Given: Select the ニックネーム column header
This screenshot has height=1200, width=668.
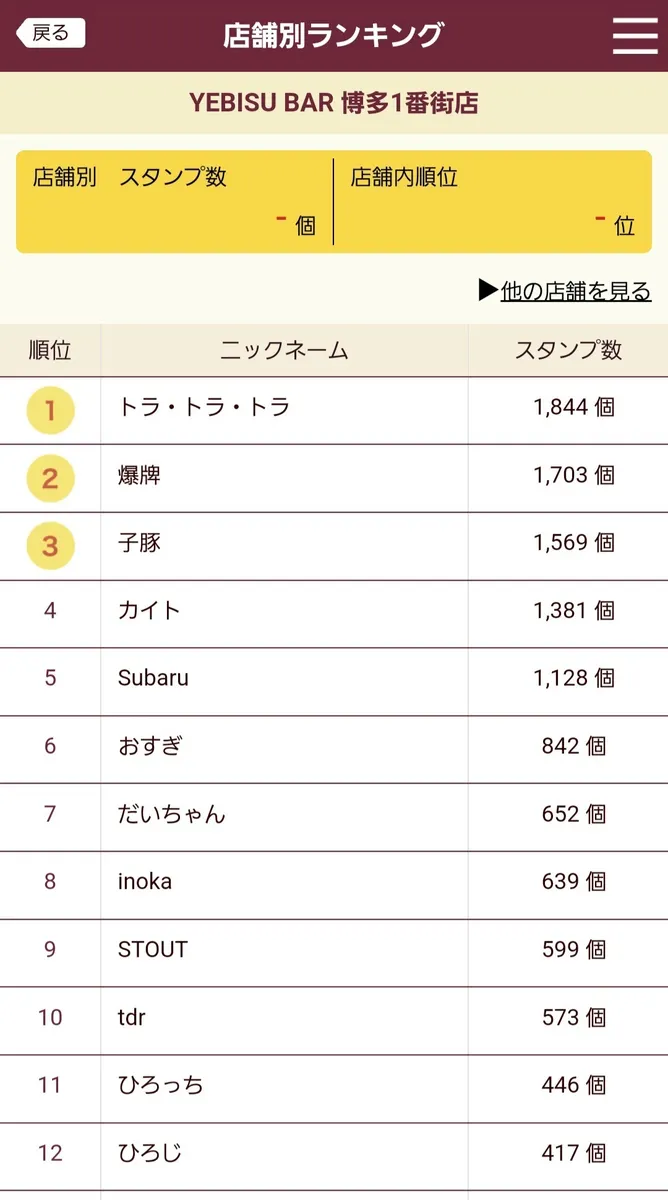Looking at the screenshot, I should pyautogui.click(x=284, y=350).
